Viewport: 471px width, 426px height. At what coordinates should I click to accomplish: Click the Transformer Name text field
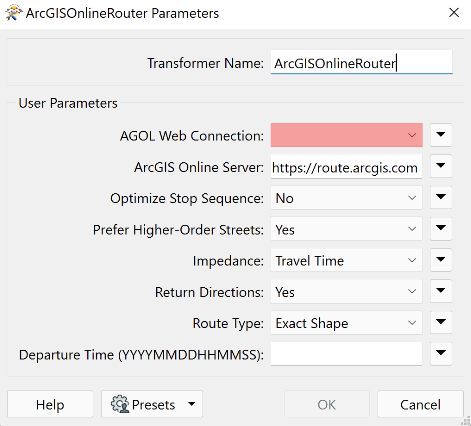pos(362,62)
